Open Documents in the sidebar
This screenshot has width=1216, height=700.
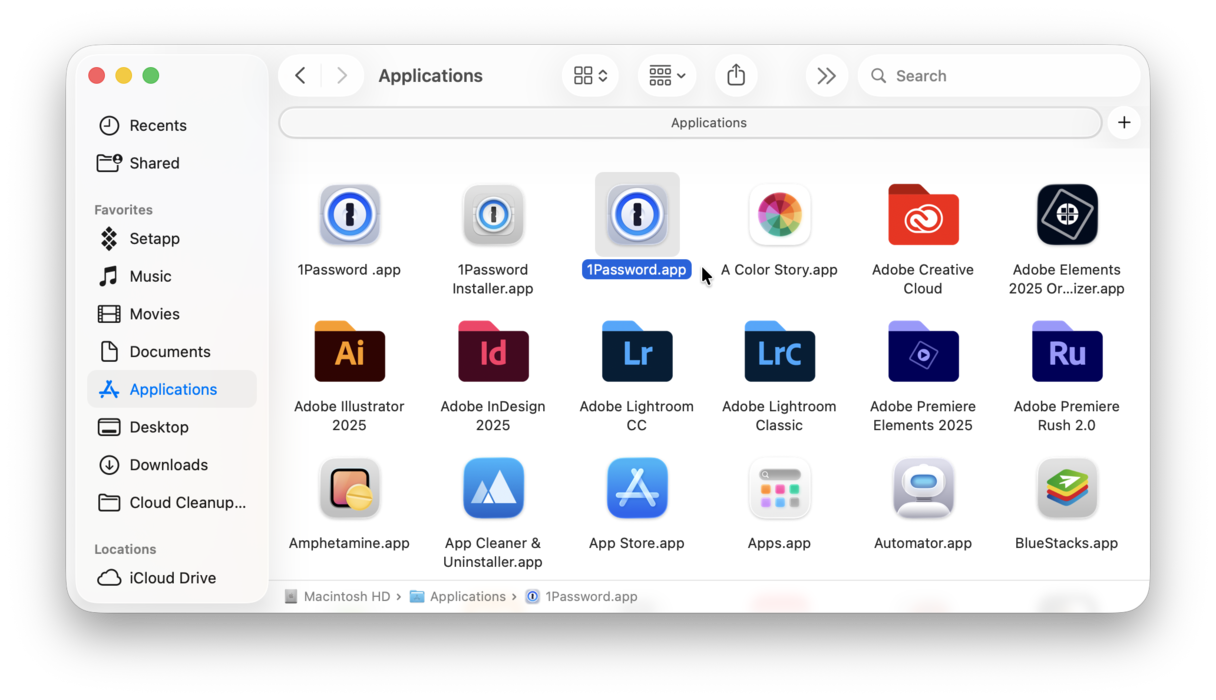point(172,351)
